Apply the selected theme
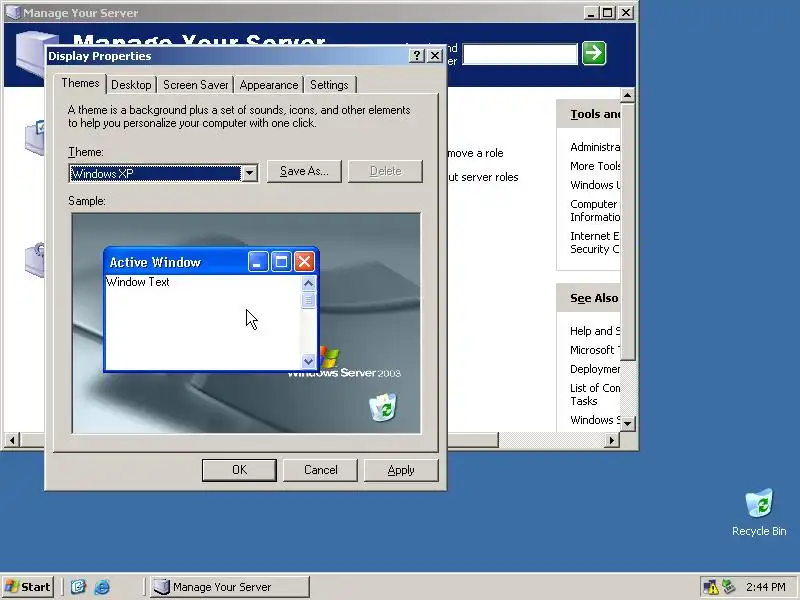The image size is (800, 600). point(401,470)
